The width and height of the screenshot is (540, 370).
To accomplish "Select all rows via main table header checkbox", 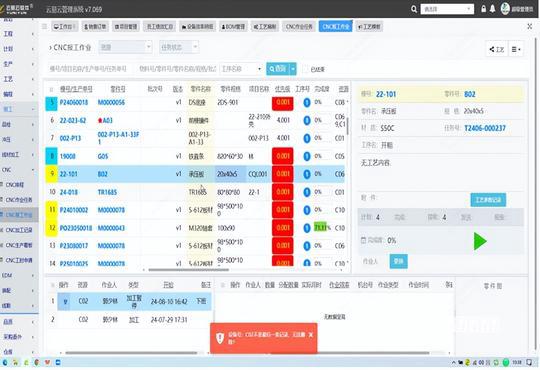I will click(51, 89).
